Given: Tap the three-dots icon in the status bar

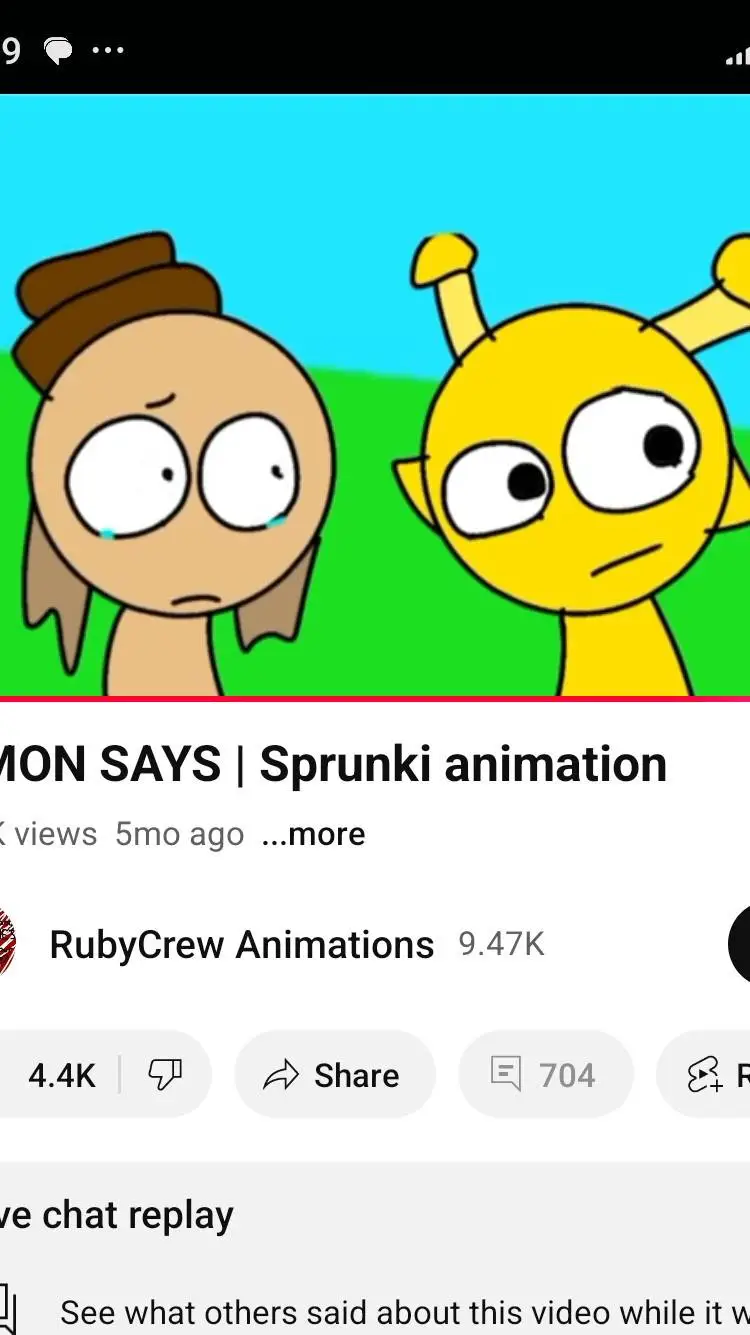Looking at the screenshot, I should (x=108, y=50).
